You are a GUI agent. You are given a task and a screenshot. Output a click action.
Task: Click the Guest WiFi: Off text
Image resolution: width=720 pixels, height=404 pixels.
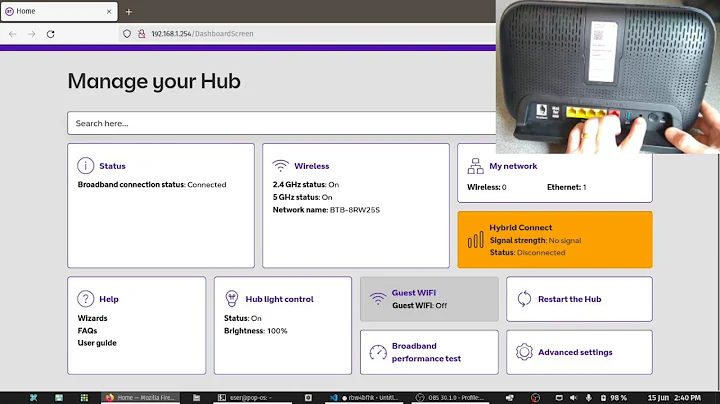419,305
